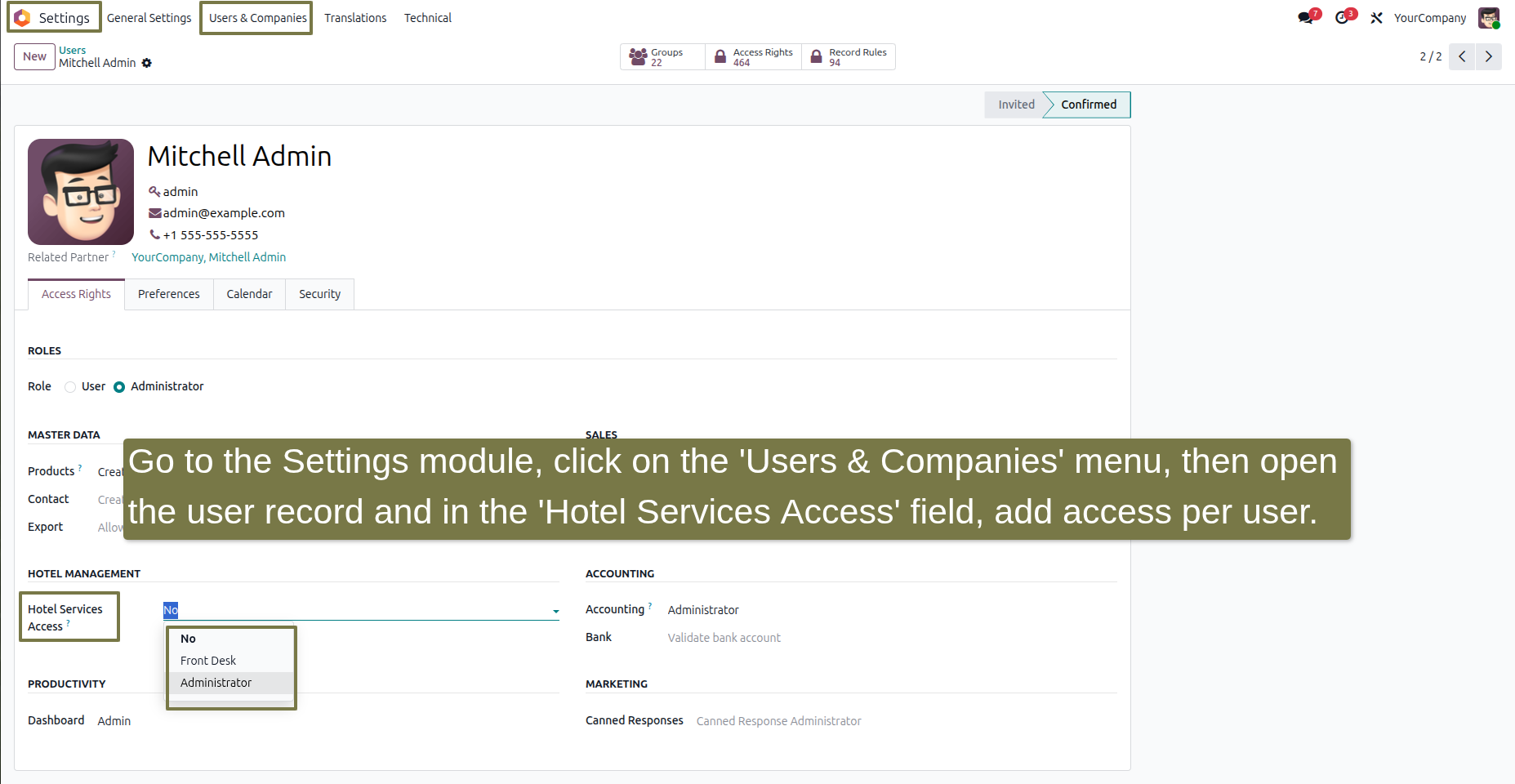
Task: Open General Settings menu
Action: pos(149,18)
